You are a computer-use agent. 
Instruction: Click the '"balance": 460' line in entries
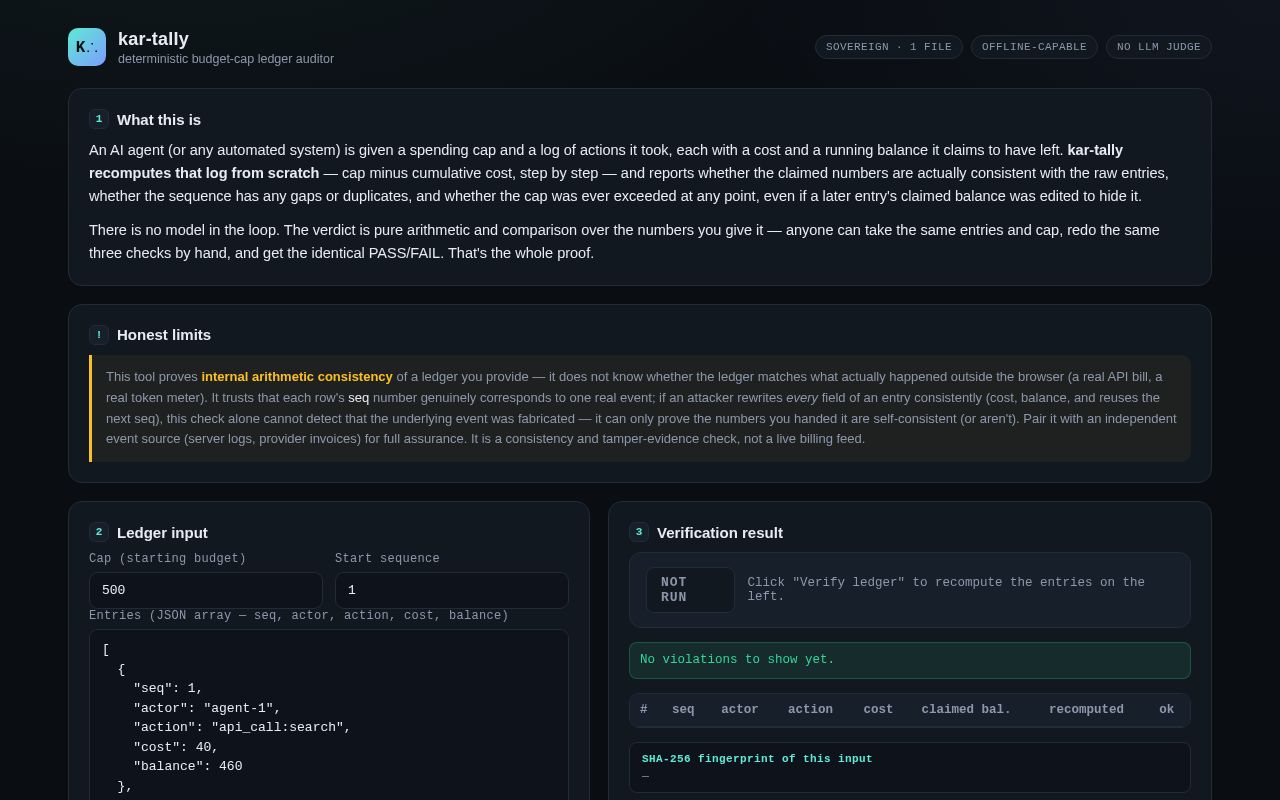click(x=188, y=766)
